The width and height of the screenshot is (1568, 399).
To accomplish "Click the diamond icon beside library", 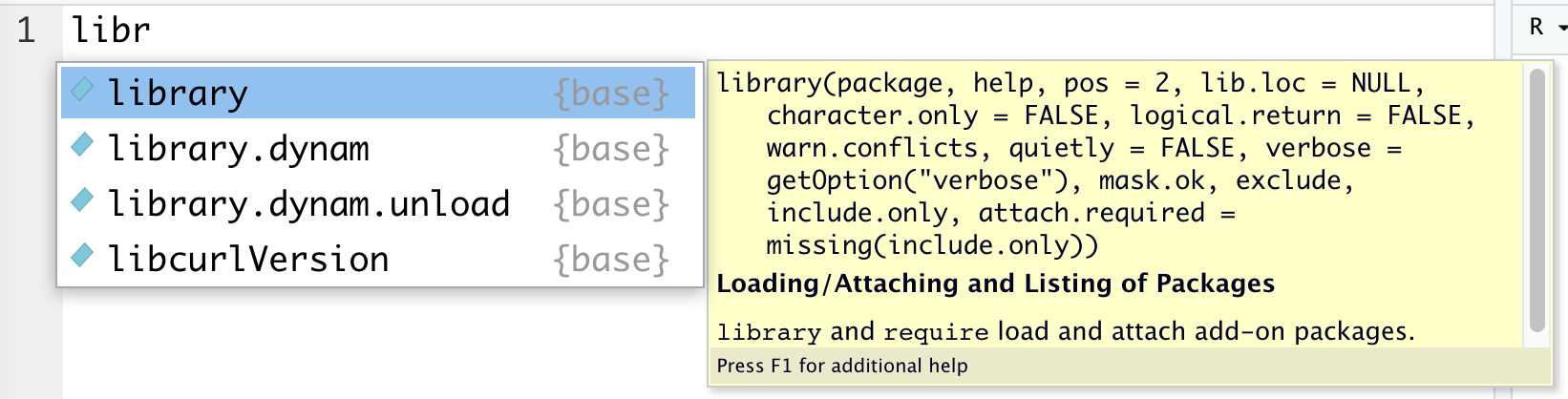I will tap(83, 89).
